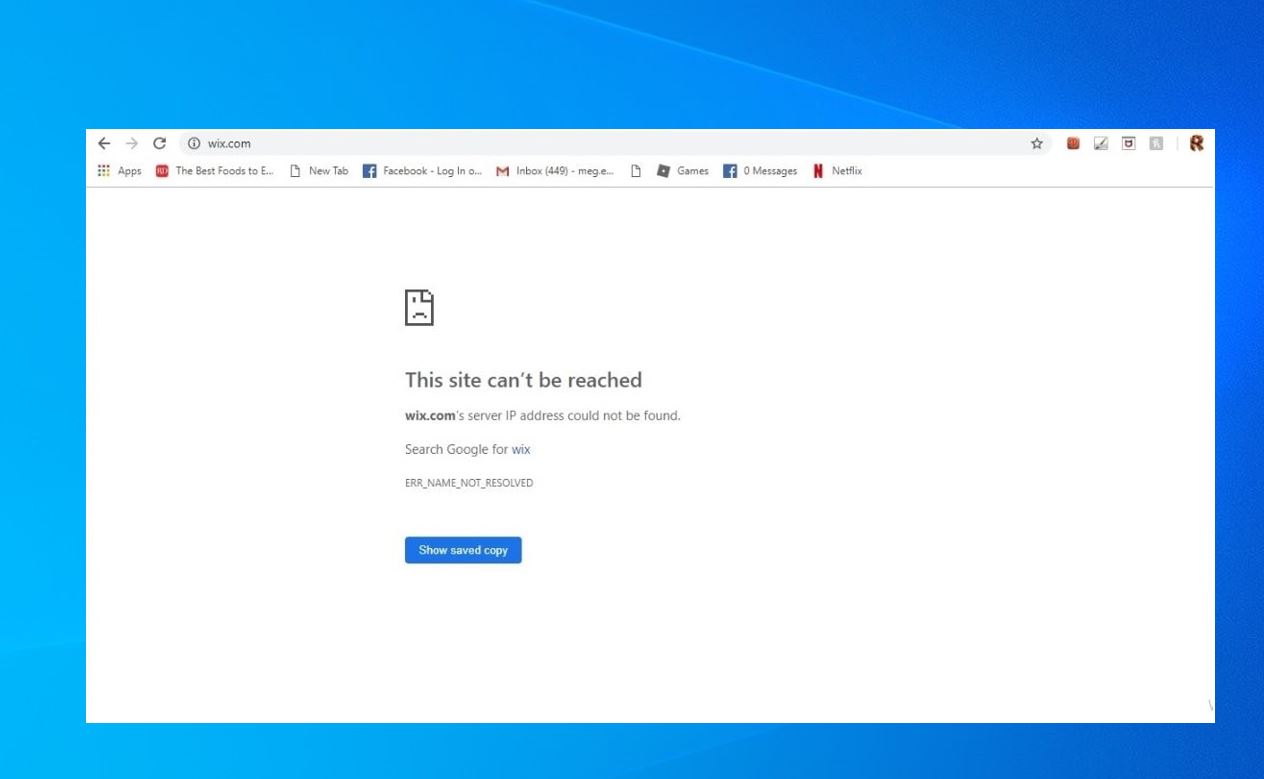This screenshot has width=1264, height=779.
Task: Open the Pocket-style shield extension icon
Action: (x=1129, y=144)
